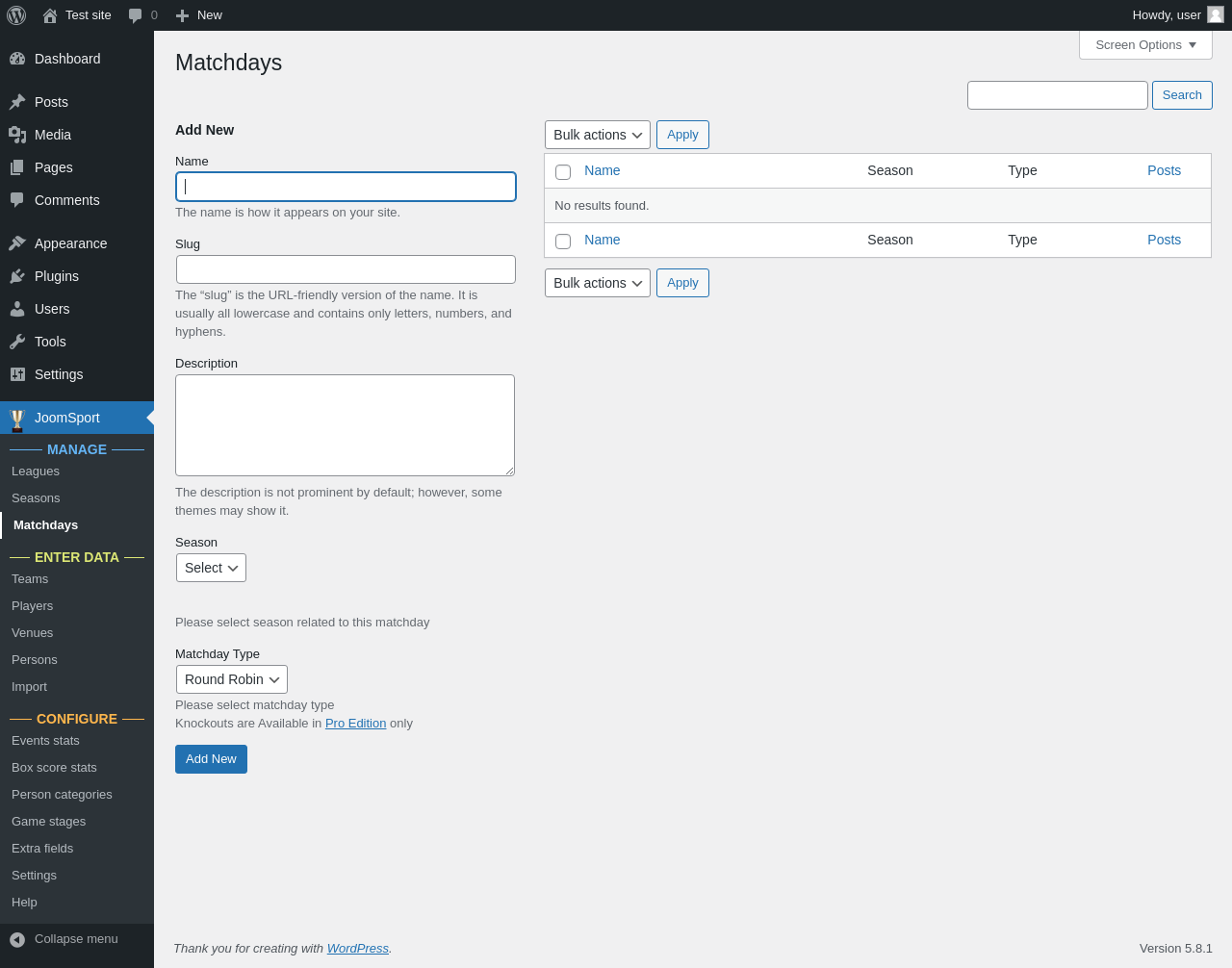
Task: Open Teams submenu item
Action: coord(30,579)
